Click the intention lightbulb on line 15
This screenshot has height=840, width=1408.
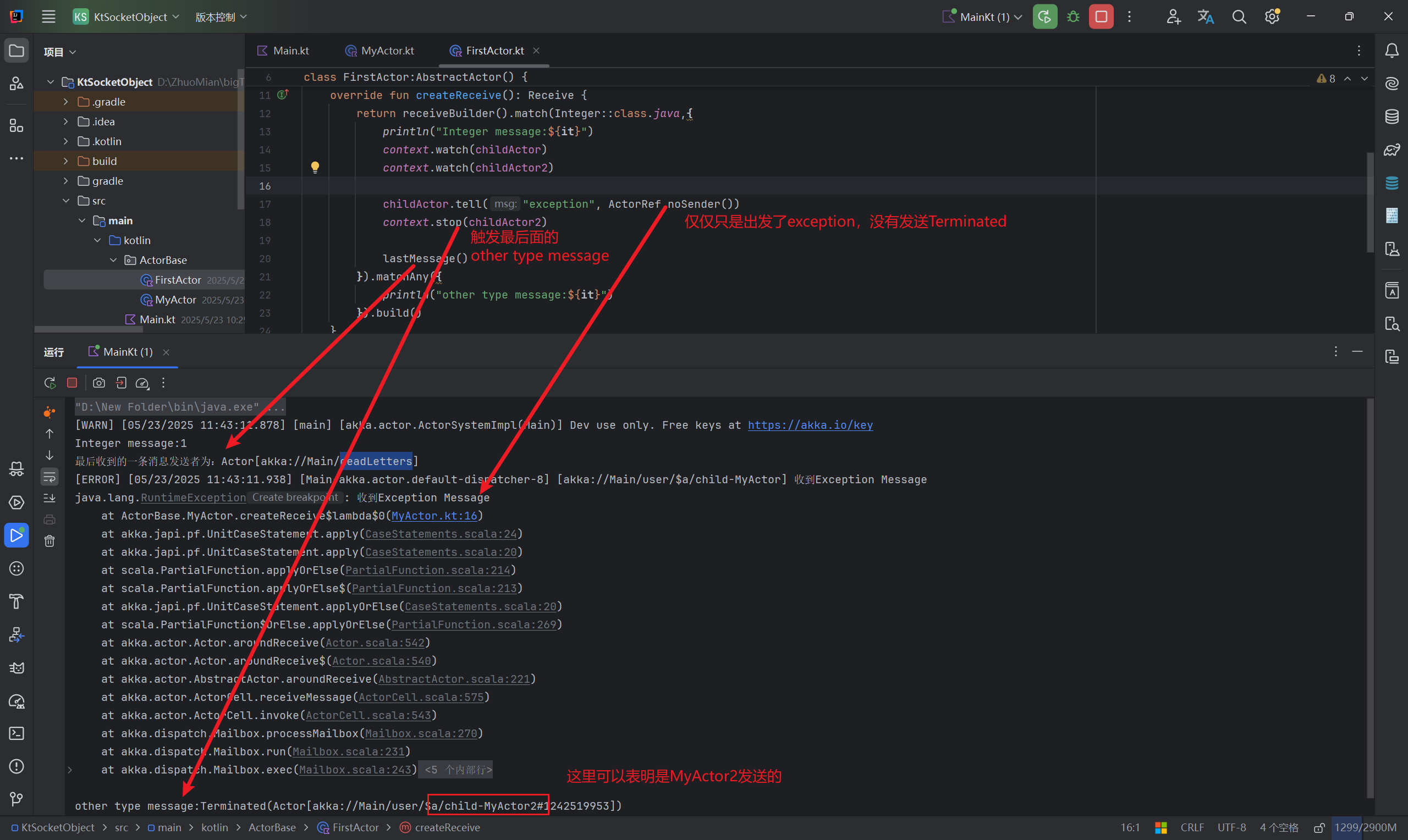pos(315,167)
